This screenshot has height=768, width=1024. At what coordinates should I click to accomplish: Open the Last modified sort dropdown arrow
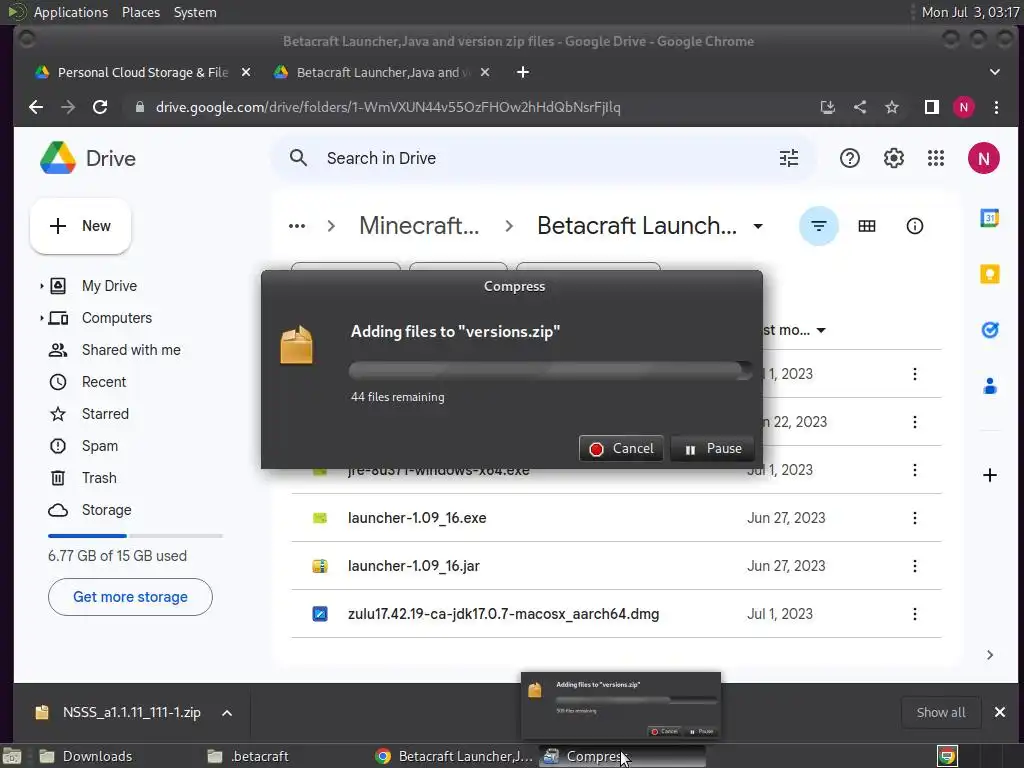click(821, 330)
